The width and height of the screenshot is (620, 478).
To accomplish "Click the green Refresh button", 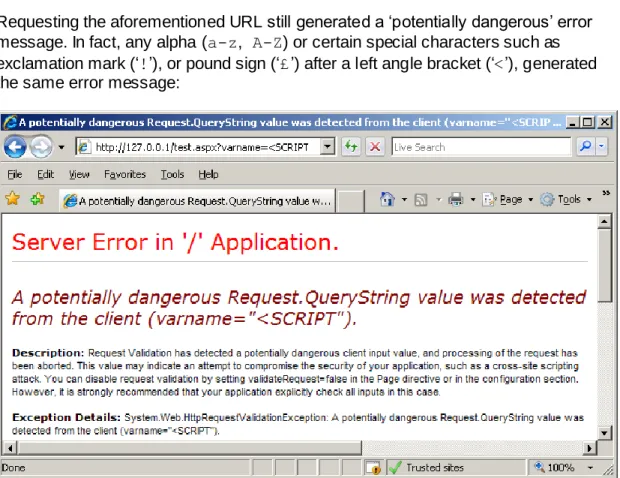I will pyautogui.click(x=351, y=147).
